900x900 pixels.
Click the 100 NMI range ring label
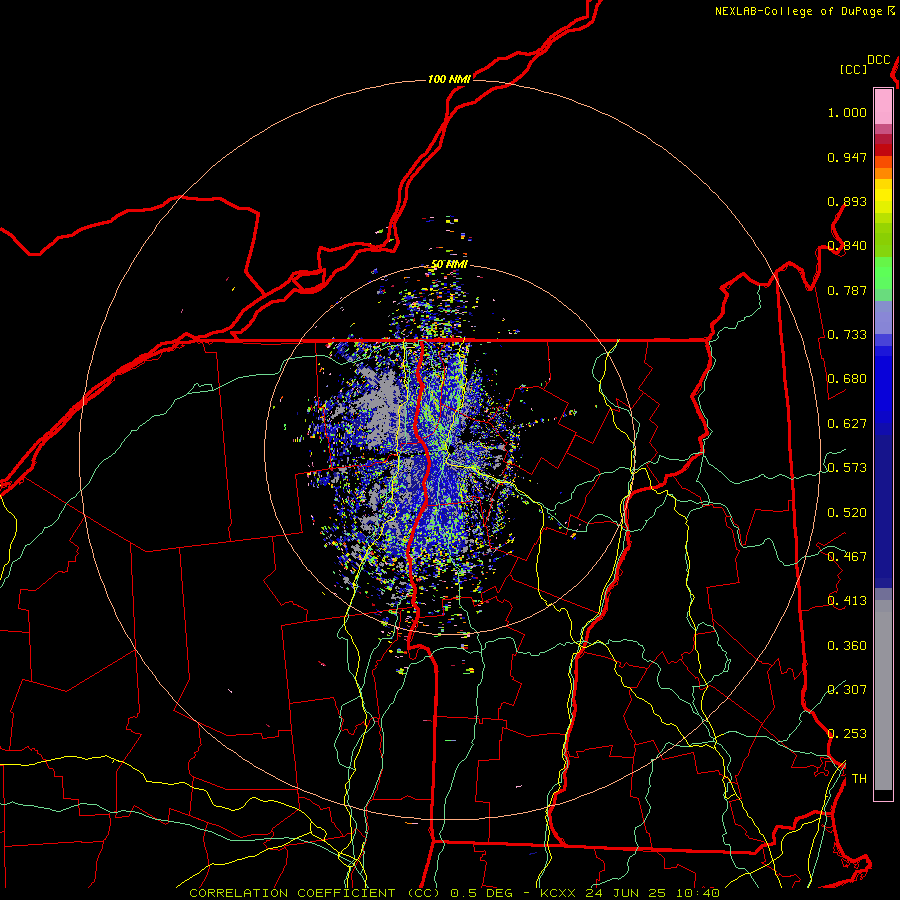pyautogui.click(x=449, y=79)
